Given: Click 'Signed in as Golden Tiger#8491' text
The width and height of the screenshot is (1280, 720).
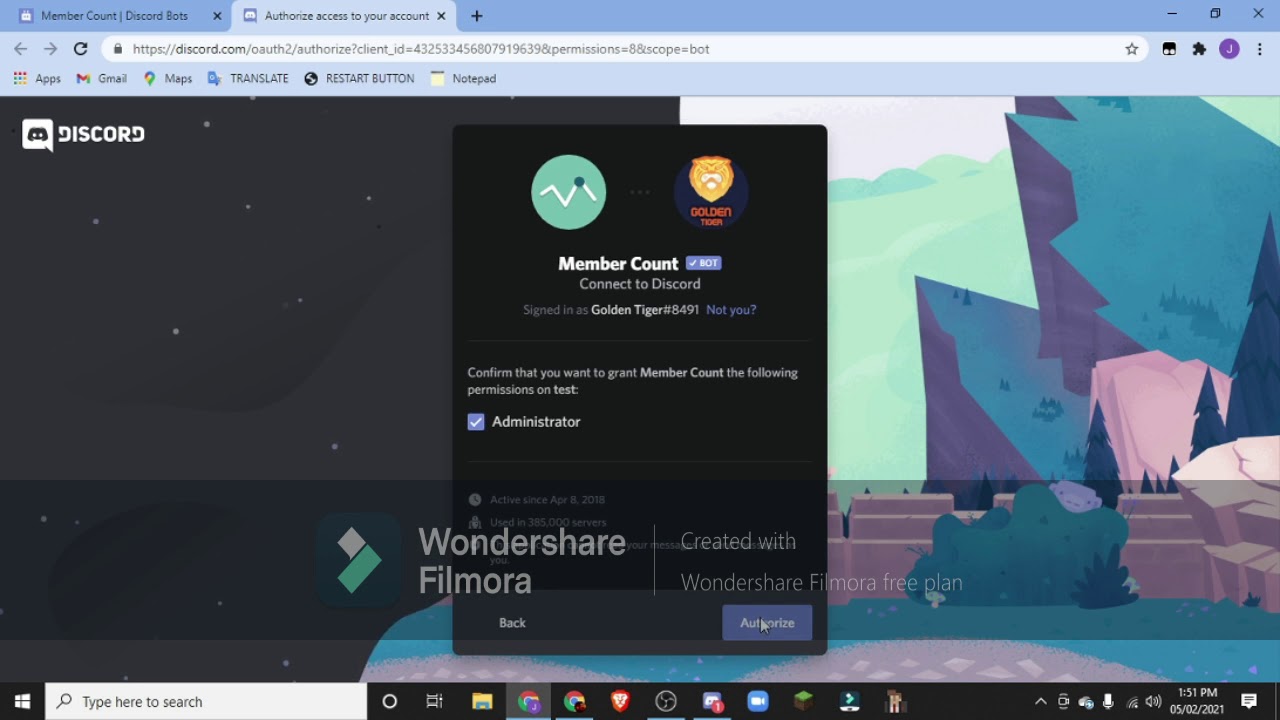Looking at the screenshot, I should click(x=611, y=310).
